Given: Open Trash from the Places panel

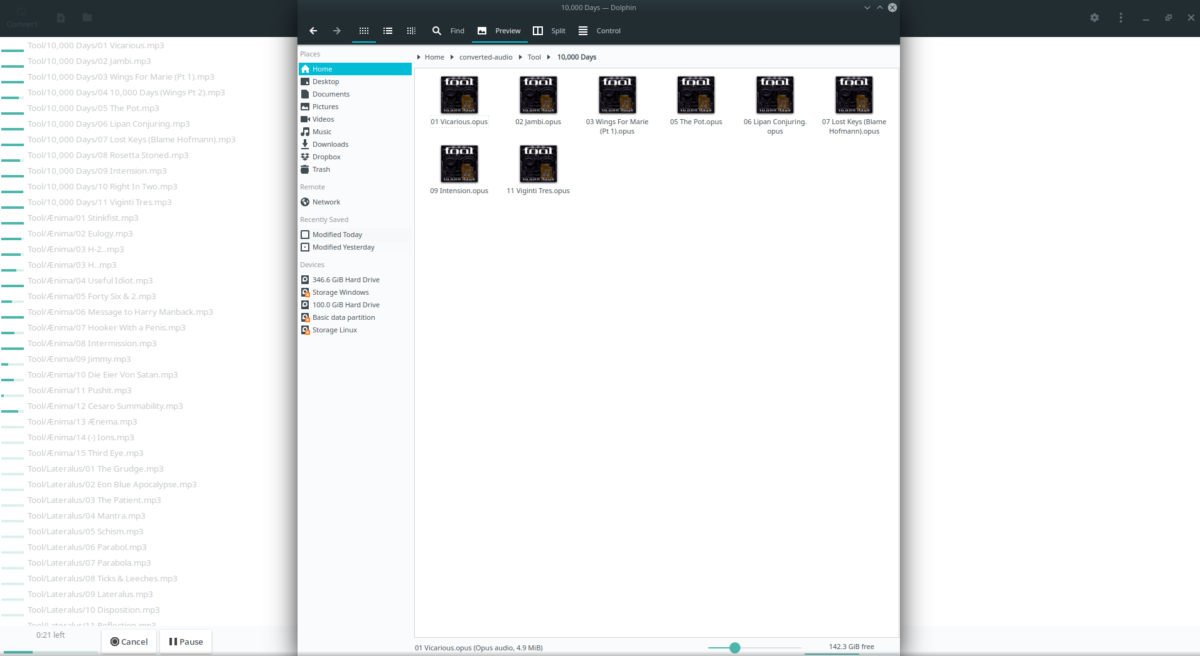Looking at the screenshot, I should click(x=322, y=169).
